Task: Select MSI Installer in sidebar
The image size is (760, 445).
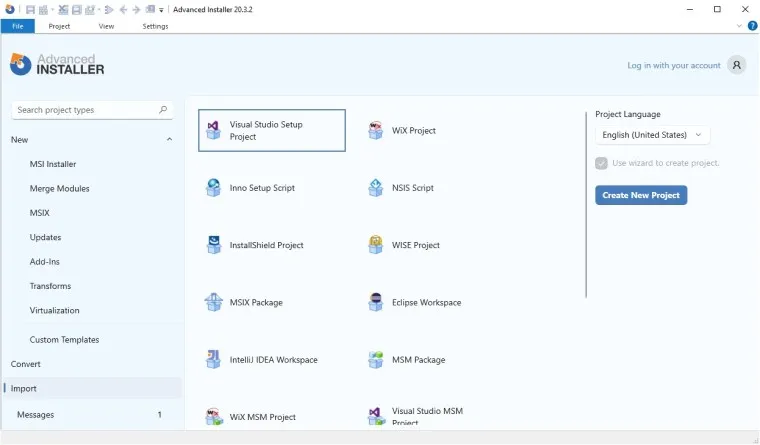Action: [x=53, y=164]
